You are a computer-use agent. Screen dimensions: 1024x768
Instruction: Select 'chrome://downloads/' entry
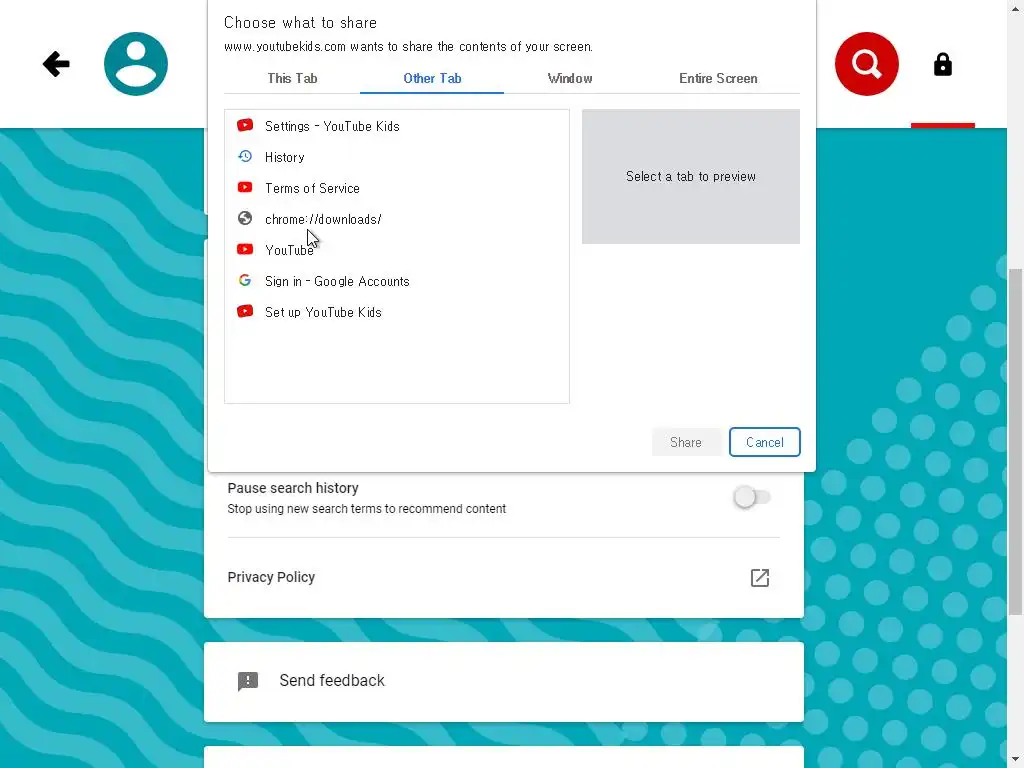tap(397, 219)
